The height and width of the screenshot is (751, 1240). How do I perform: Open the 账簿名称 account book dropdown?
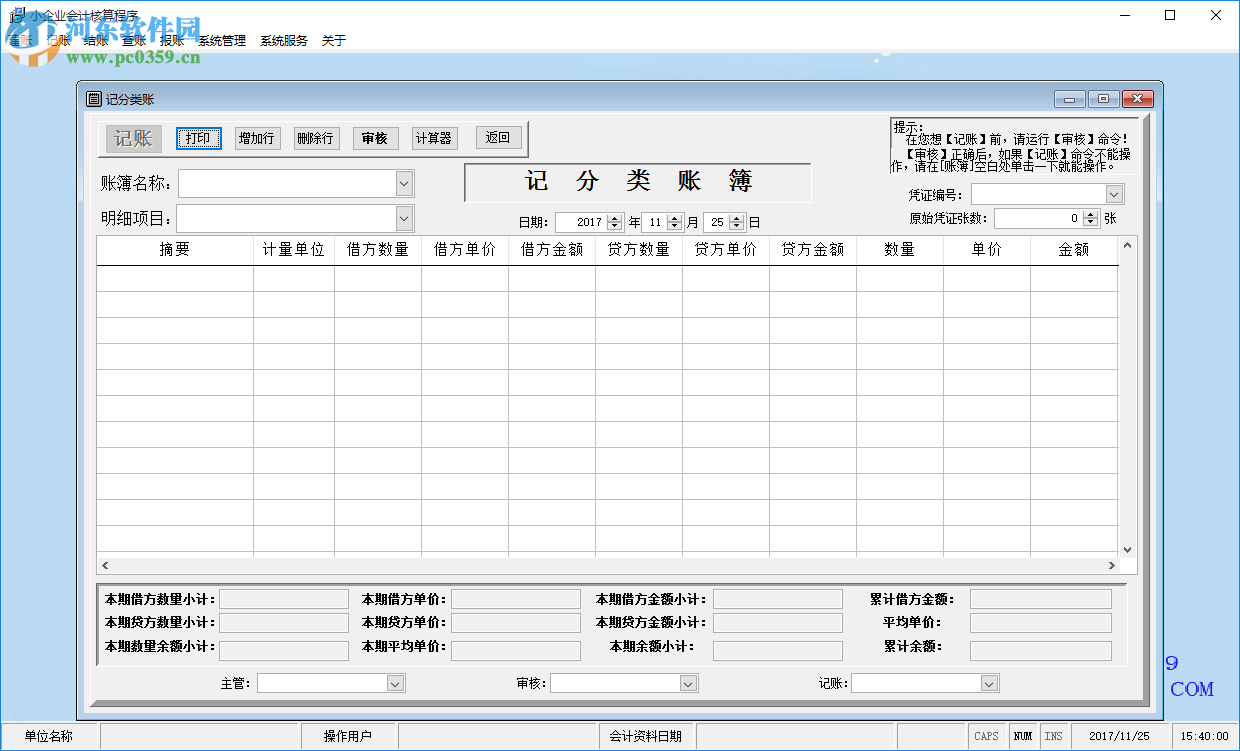(403, 183)
